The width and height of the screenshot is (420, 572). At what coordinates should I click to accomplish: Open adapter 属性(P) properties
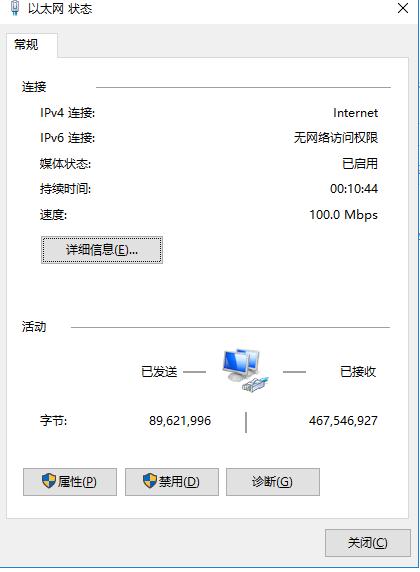[x=70, y=482]
